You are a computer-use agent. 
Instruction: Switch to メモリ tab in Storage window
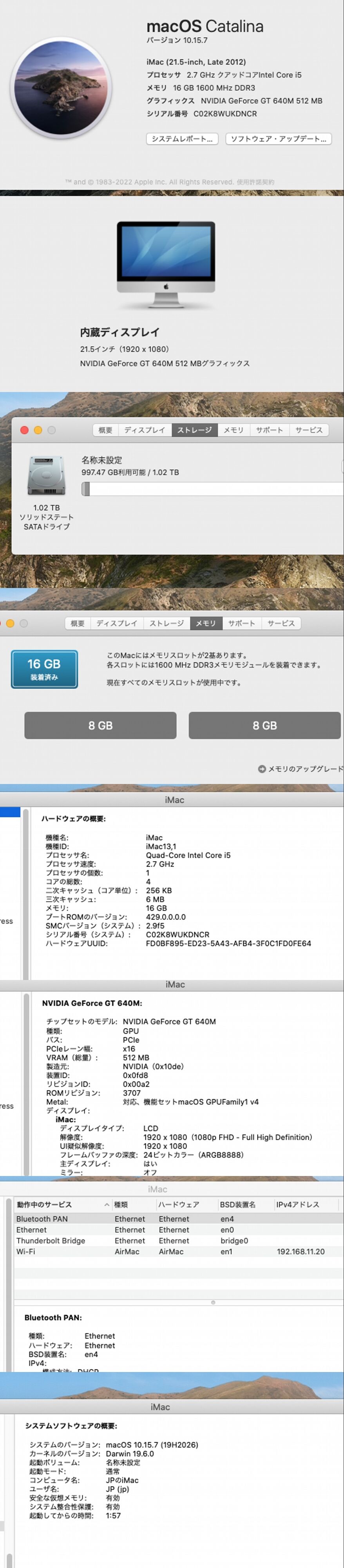coord(233,430)
